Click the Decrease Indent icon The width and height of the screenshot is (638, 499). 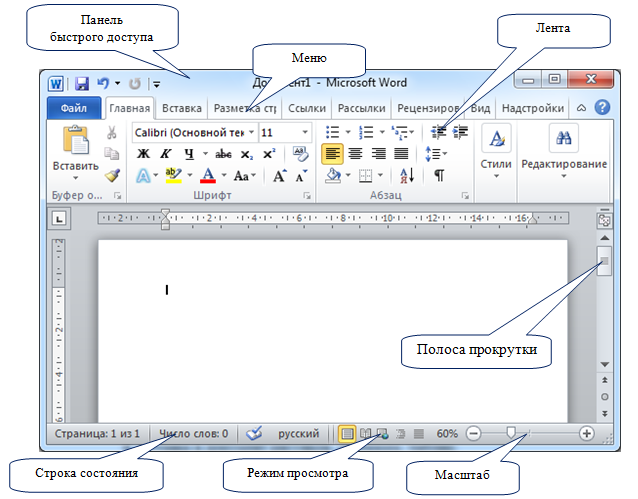tap(438, 132)
